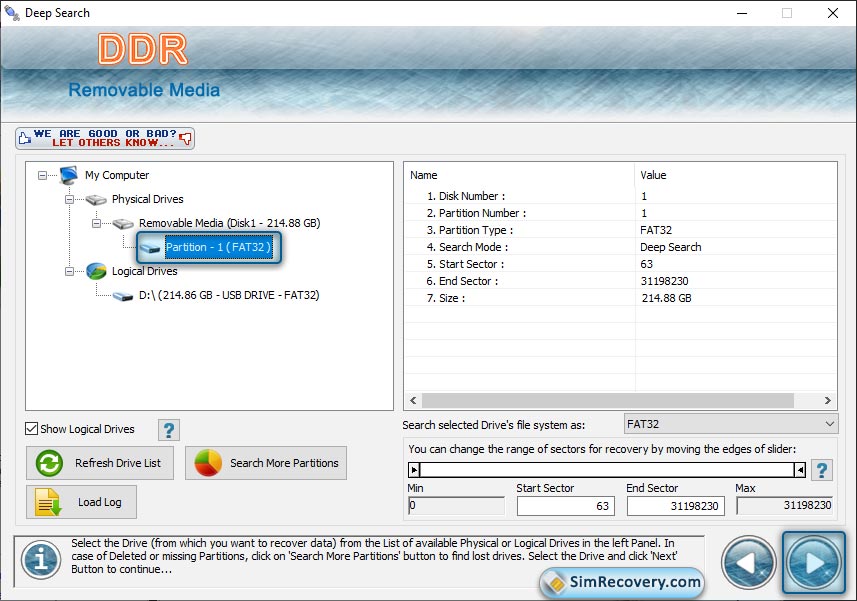The image size is (857, 601).
Task: Click the '214.88 GB' size value
Action: point(666,298)
